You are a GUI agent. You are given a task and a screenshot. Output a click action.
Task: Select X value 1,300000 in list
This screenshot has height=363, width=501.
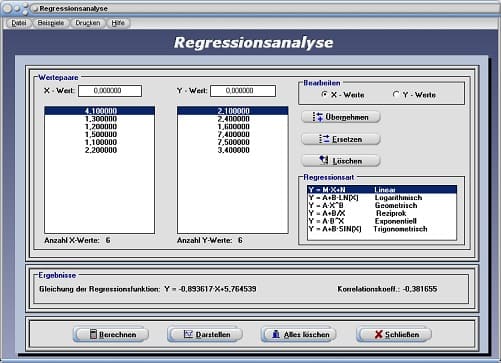pos(100,119)
